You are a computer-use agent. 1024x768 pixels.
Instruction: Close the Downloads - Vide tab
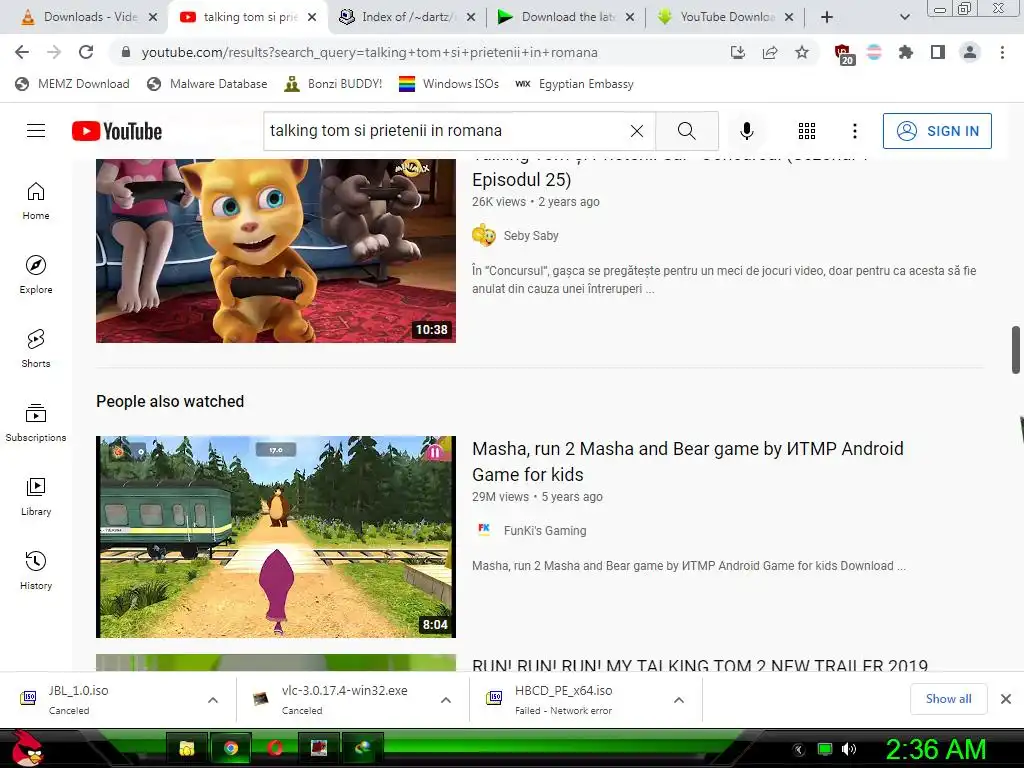click(153, 17)
